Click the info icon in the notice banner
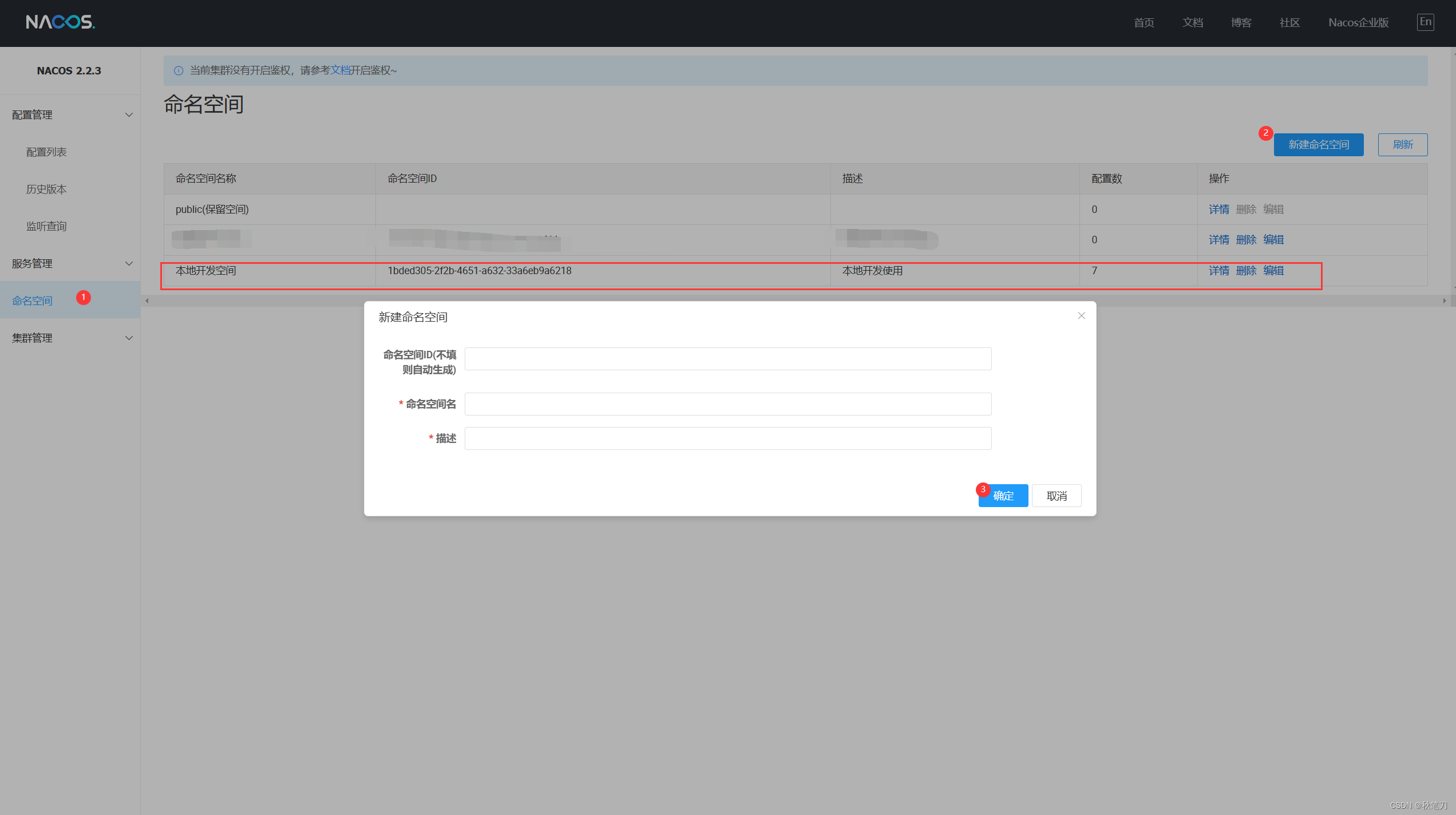Image resolution: width=1456 pixels, height=815 pixels. click(x=179, y=70)
